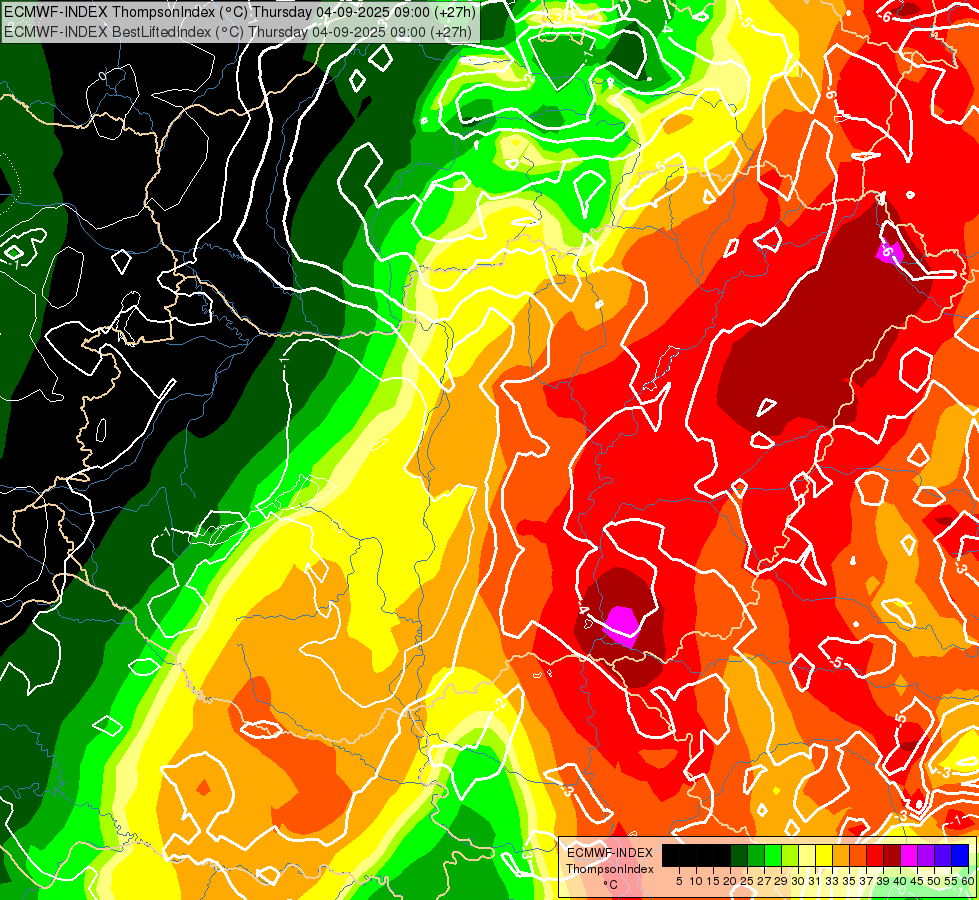
Task: Click the legend scale tick label '39'
Action: click(x=883, y=881)
